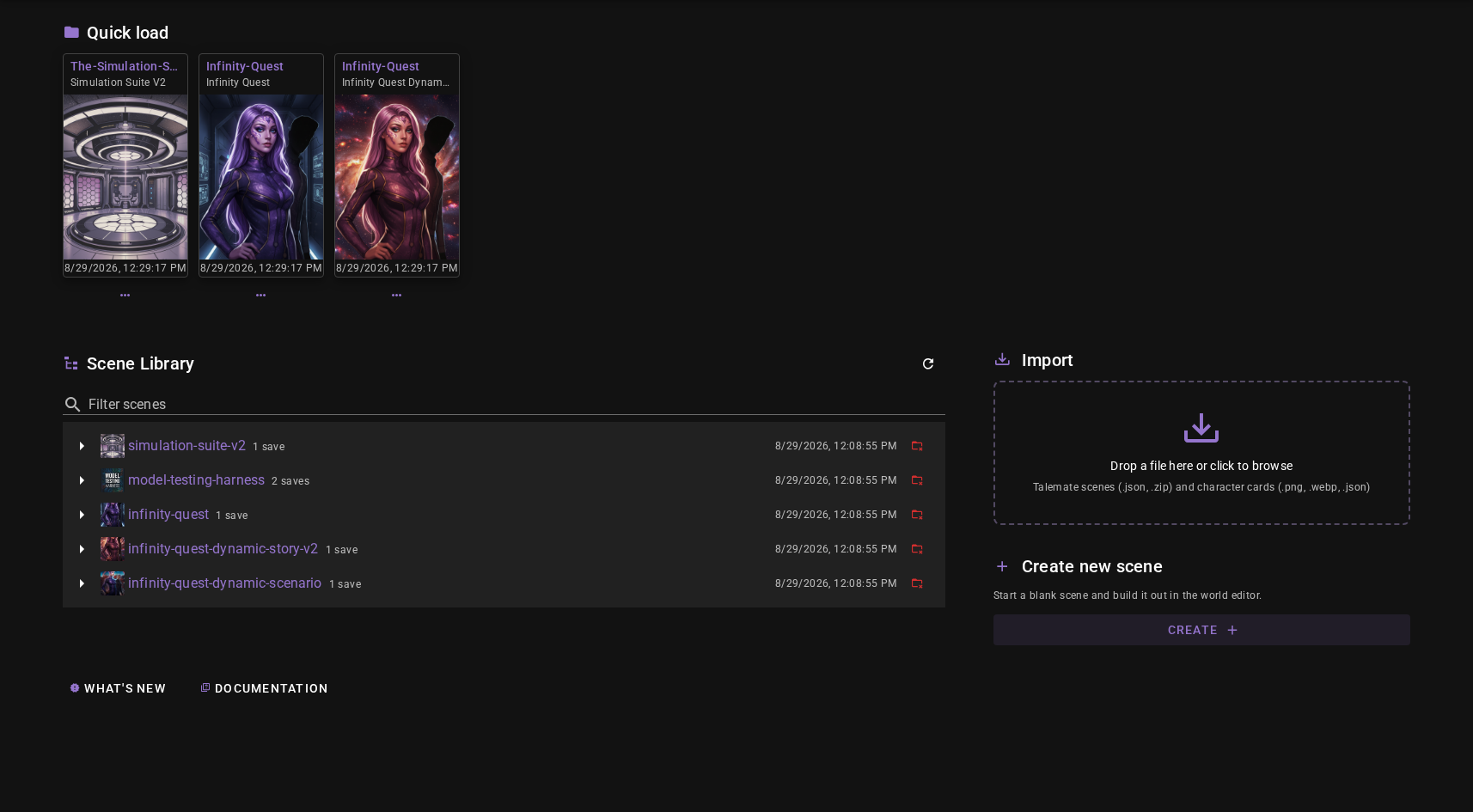
Task: Click the infinity-quest-dynamic-scenario row thumbnail icon
Action: 113,583
